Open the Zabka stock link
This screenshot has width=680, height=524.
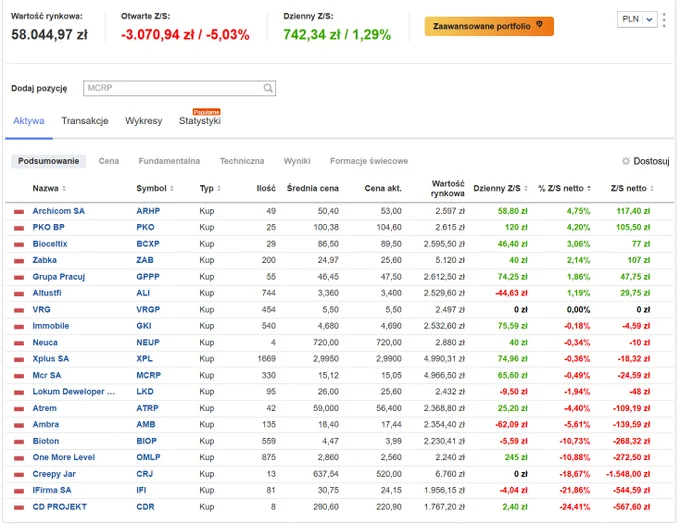click(44, 260)
